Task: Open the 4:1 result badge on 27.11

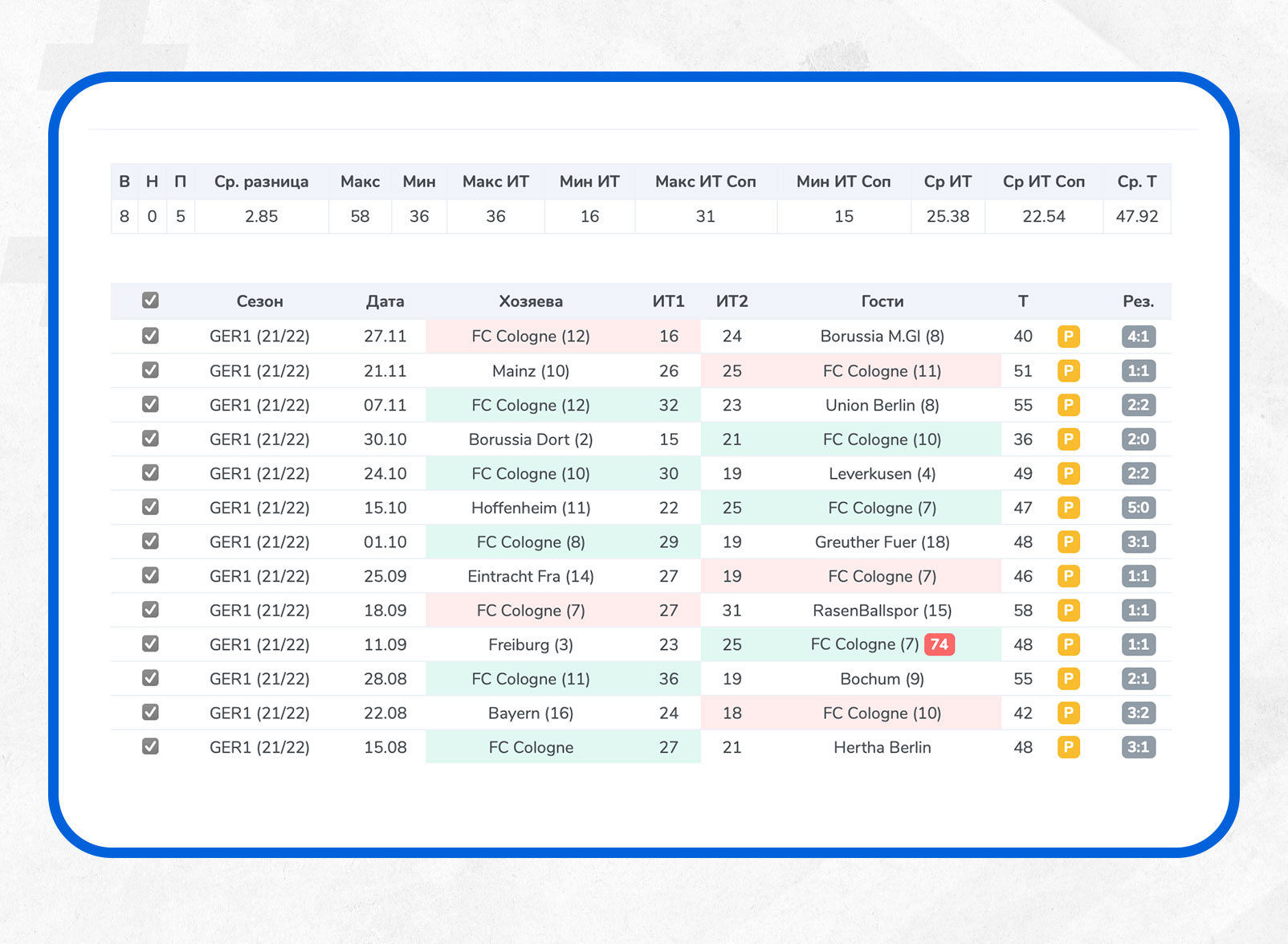Action: coord(1138,337)
